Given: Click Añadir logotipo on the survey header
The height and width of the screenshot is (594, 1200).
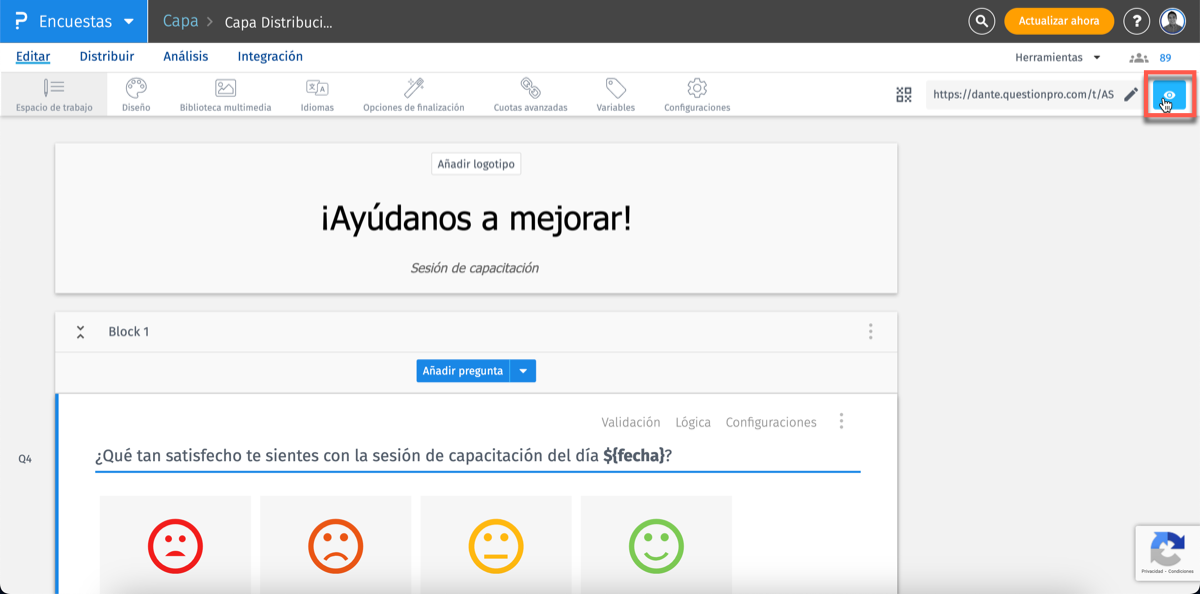Looking at the screenshot, I should 476,163.
